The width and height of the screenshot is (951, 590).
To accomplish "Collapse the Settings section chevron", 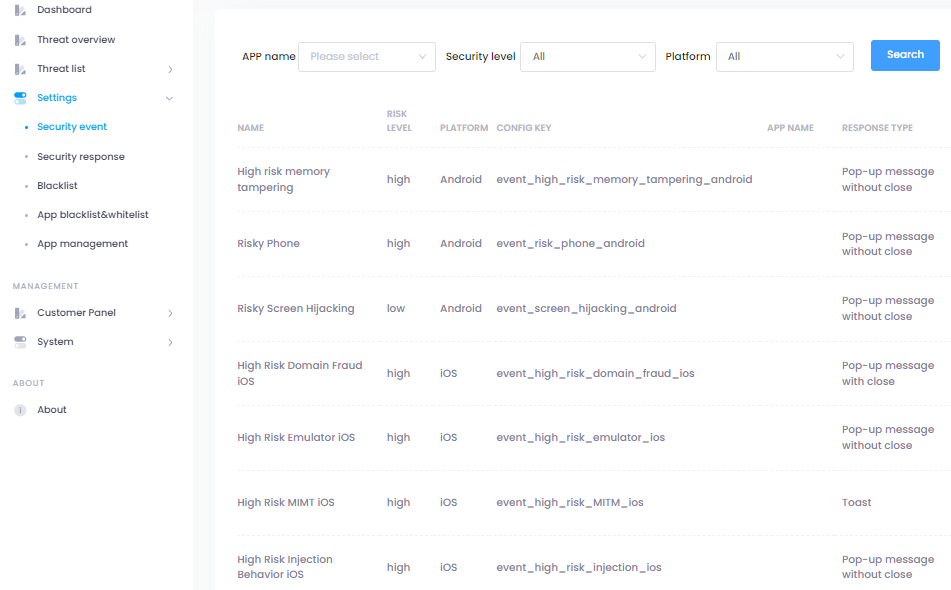I will click(x=169, y=98).
